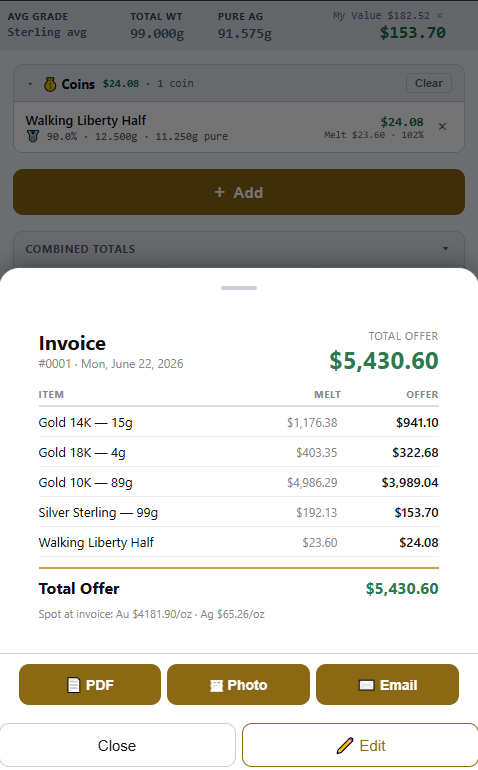Select the Silver Sterling — 99g row
This screenshot has width=478, height=770.
click(239, 512)
